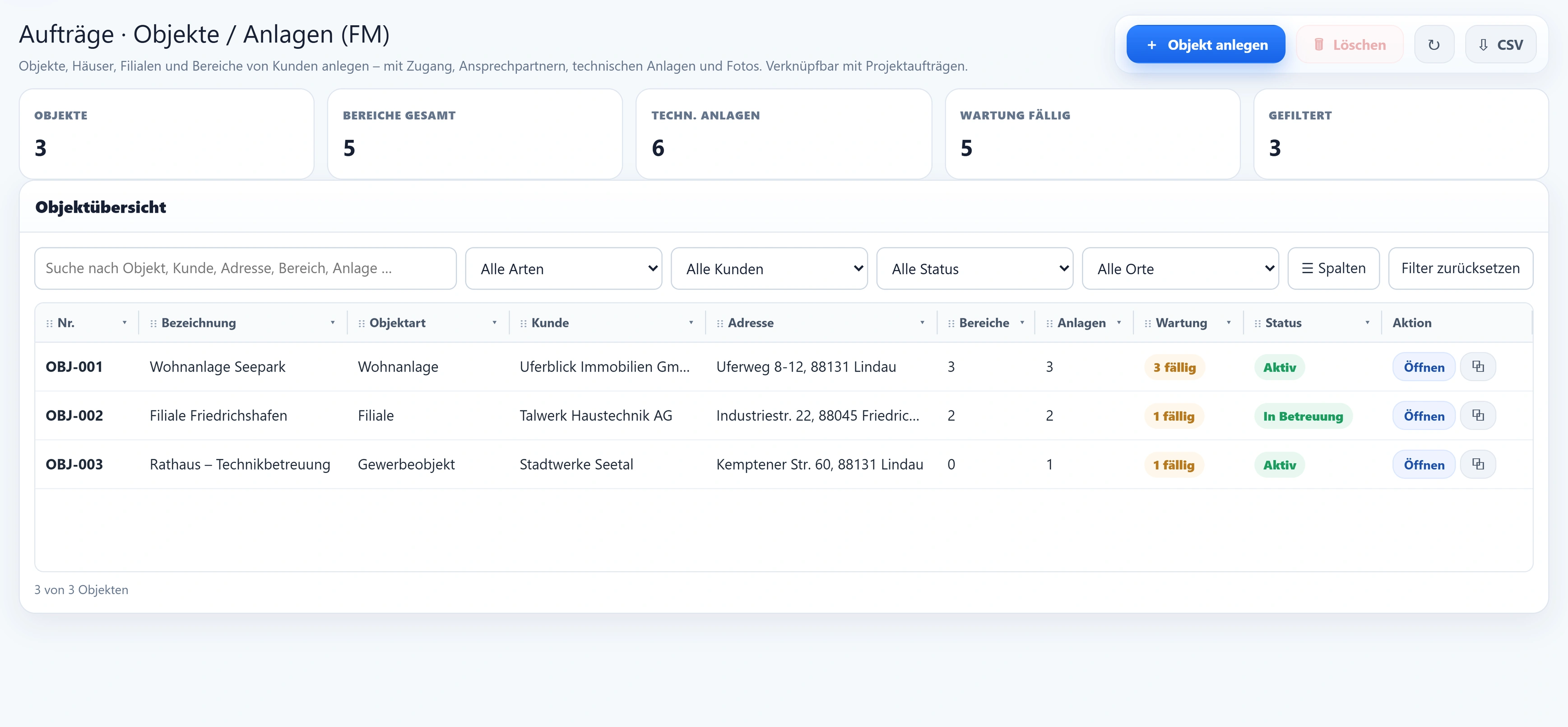Click the '1 fällig' badge for OBJ-002
The height and width of the screenshot is (727, 1568).
tap(1174, 416)
